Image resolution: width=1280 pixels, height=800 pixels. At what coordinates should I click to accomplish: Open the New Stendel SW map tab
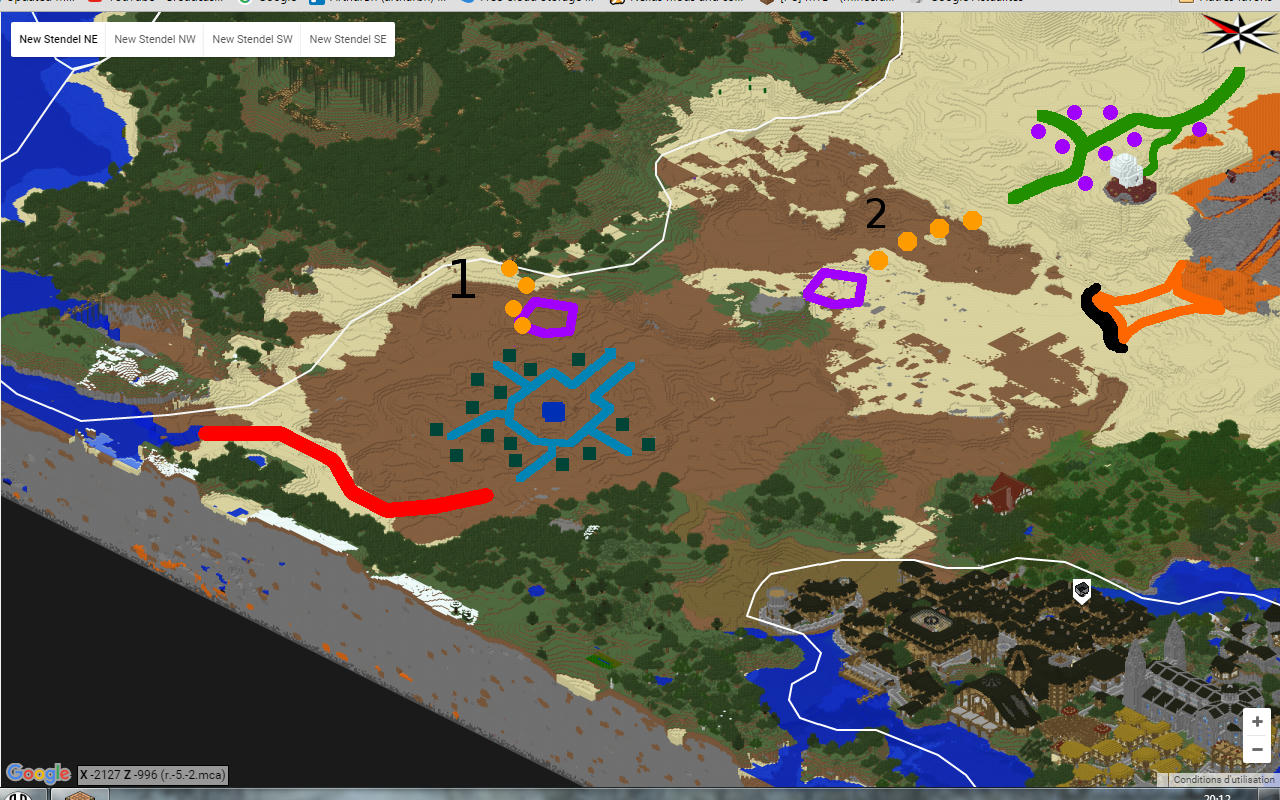pos(252,40)
